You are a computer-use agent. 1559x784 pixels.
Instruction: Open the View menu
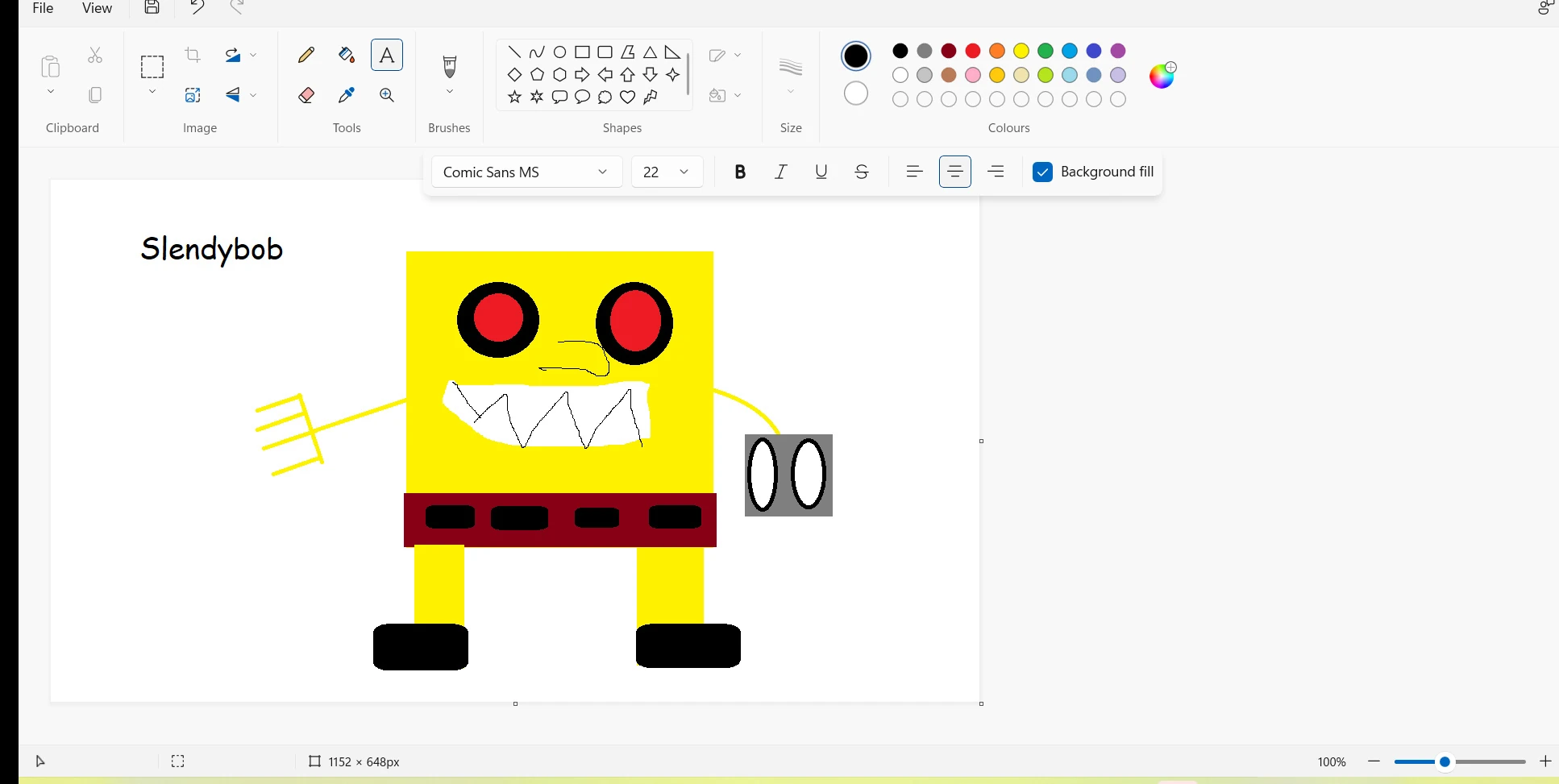pyautogui.click(x=97, y=8)
